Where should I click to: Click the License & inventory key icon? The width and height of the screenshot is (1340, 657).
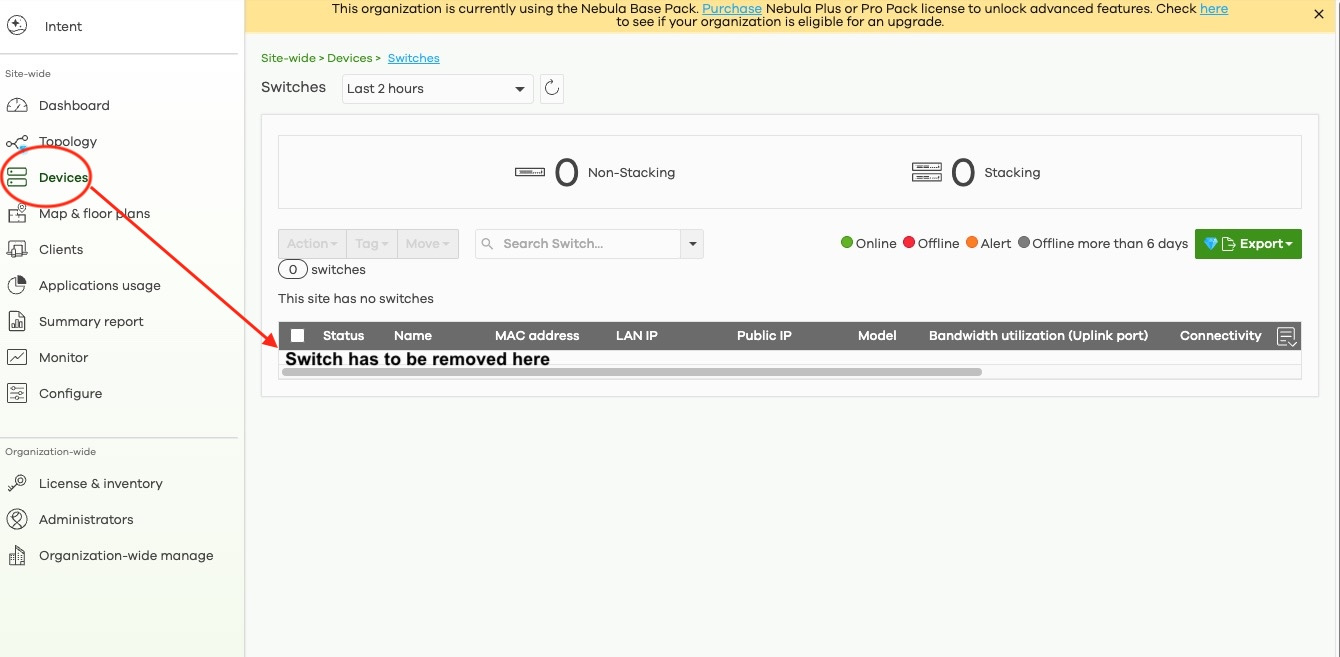17,483
